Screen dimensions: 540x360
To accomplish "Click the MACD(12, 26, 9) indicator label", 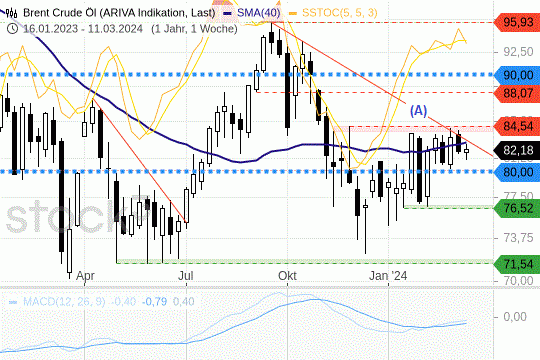I will [x=64, y=302].
